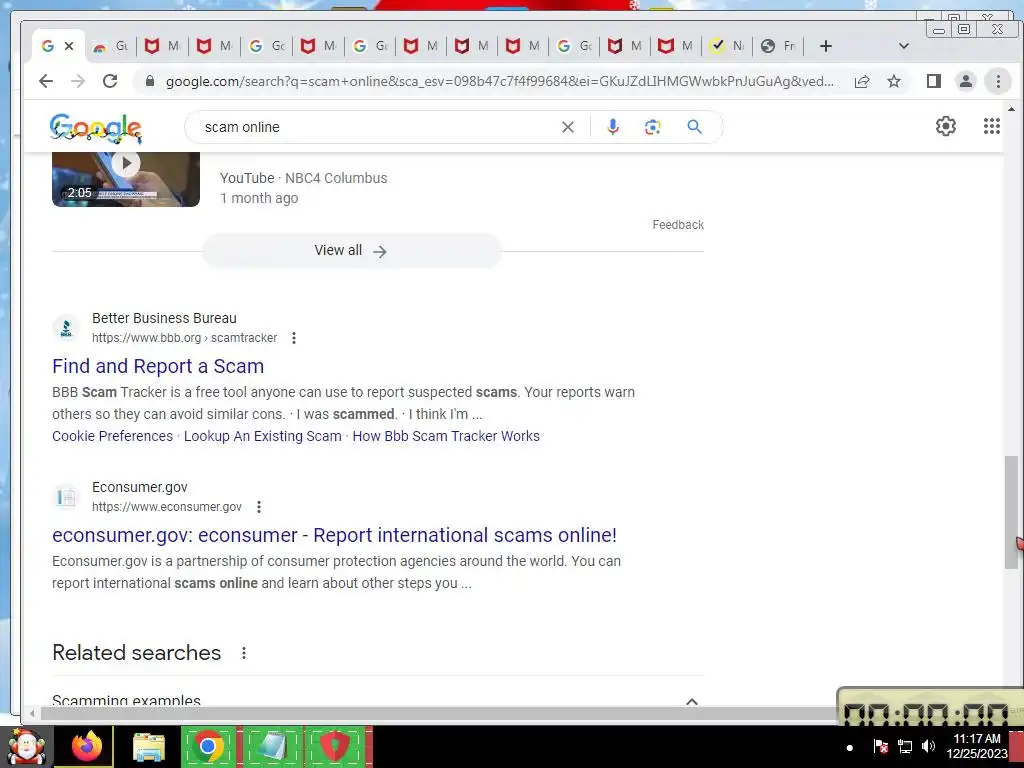Click the 'https://www.econsumer.gov' URL text
The width and height of the screenshot is (1024, 768).
click(167, 507)
